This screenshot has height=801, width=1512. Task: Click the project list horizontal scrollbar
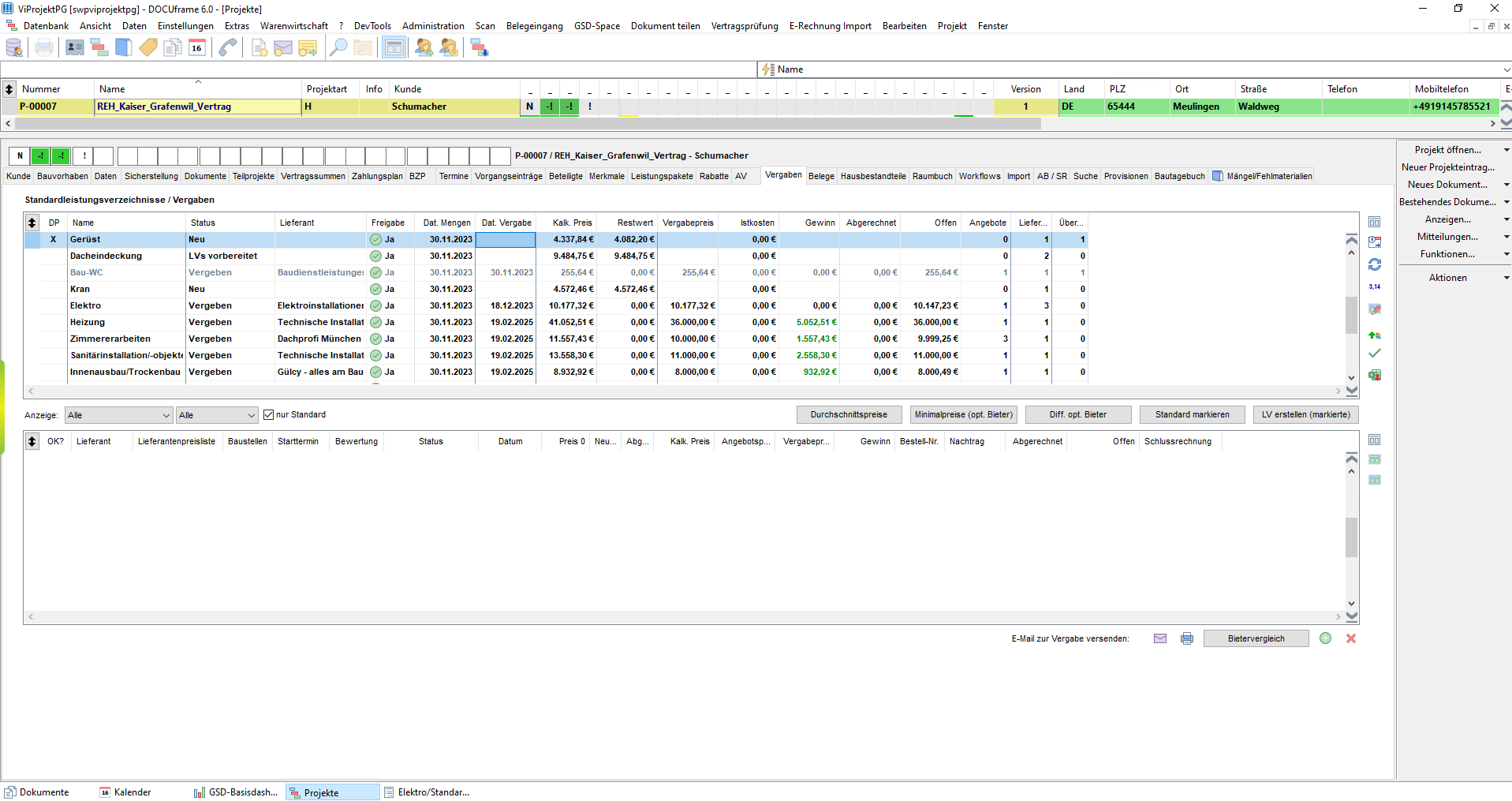[528, 124]
